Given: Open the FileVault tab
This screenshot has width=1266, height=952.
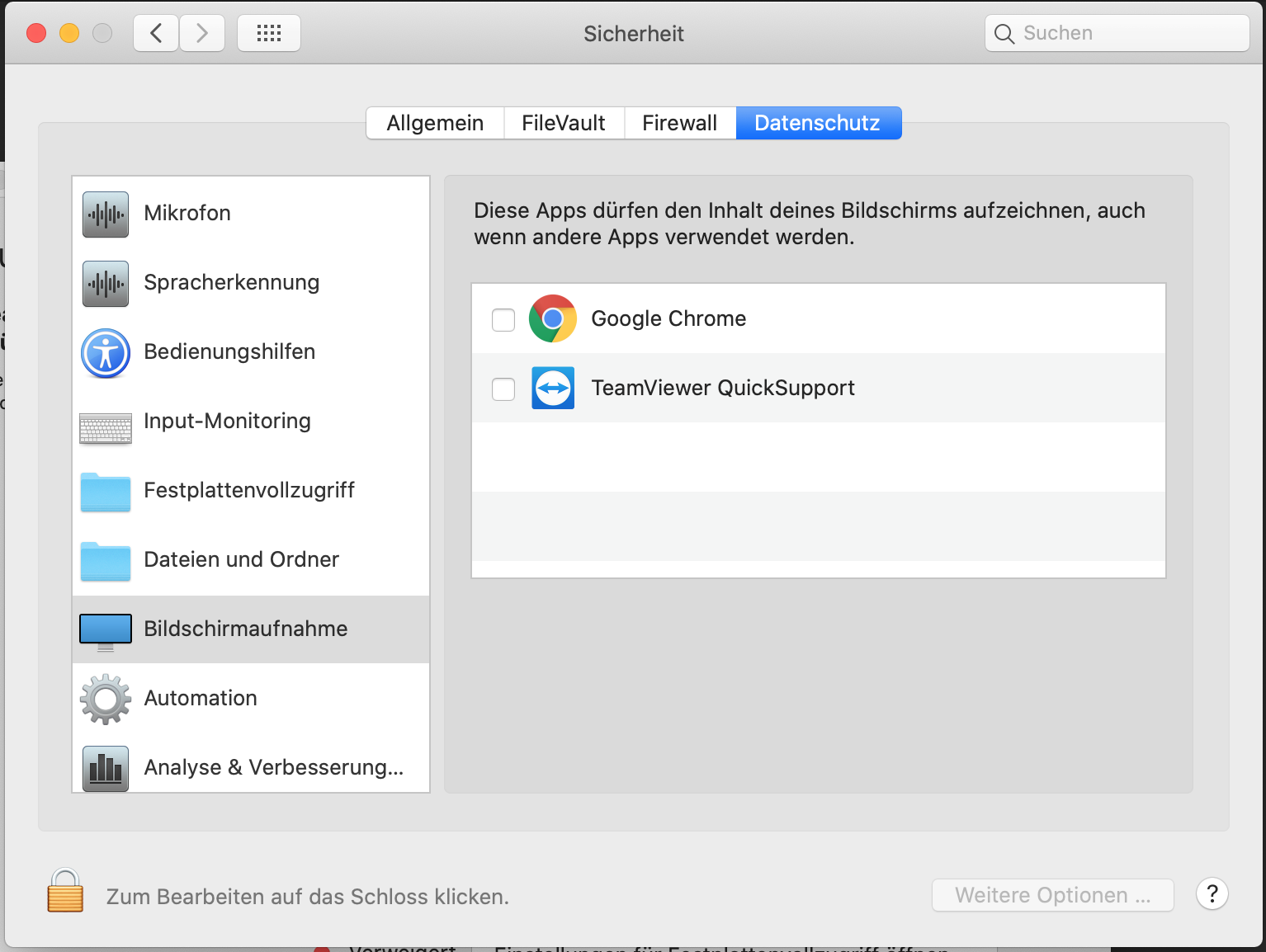Looking at the screenshot, I should (563, 122).
